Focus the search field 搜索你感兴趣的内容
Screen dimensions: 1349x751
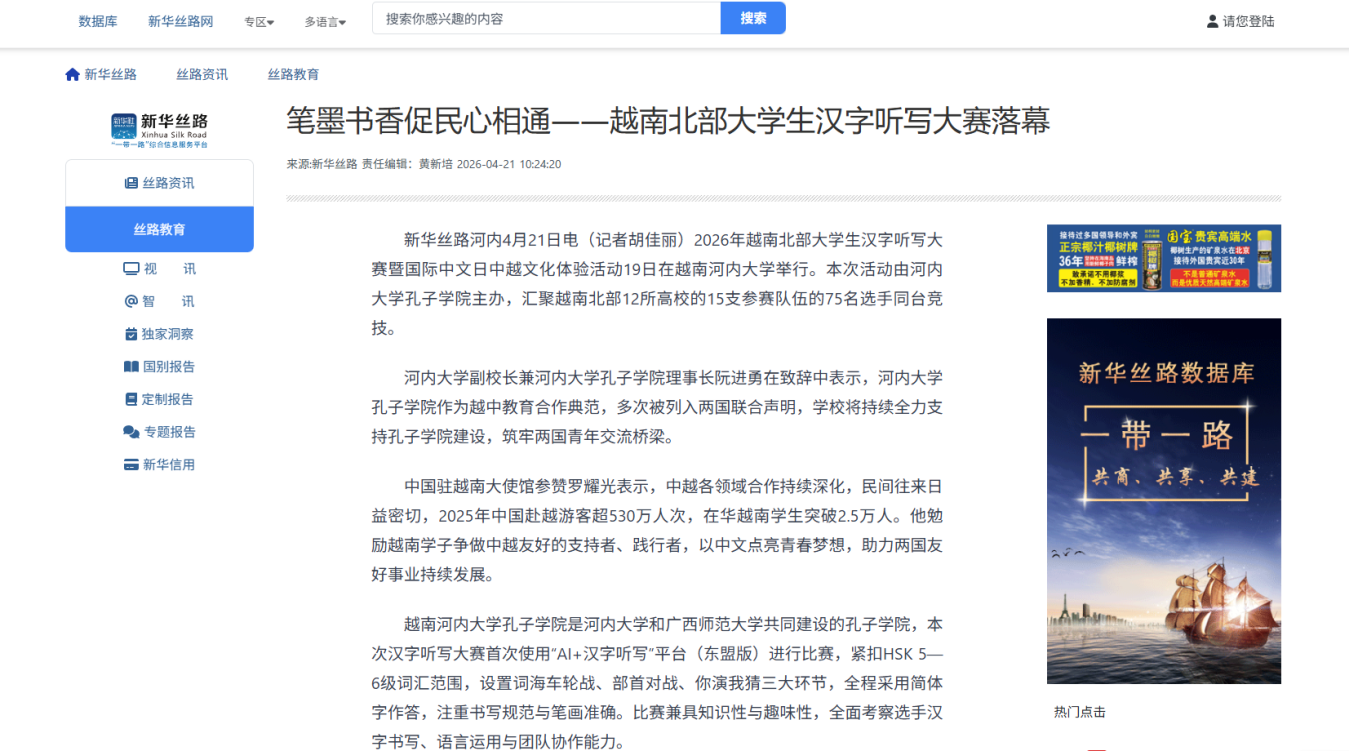click(x=546, y=18)
